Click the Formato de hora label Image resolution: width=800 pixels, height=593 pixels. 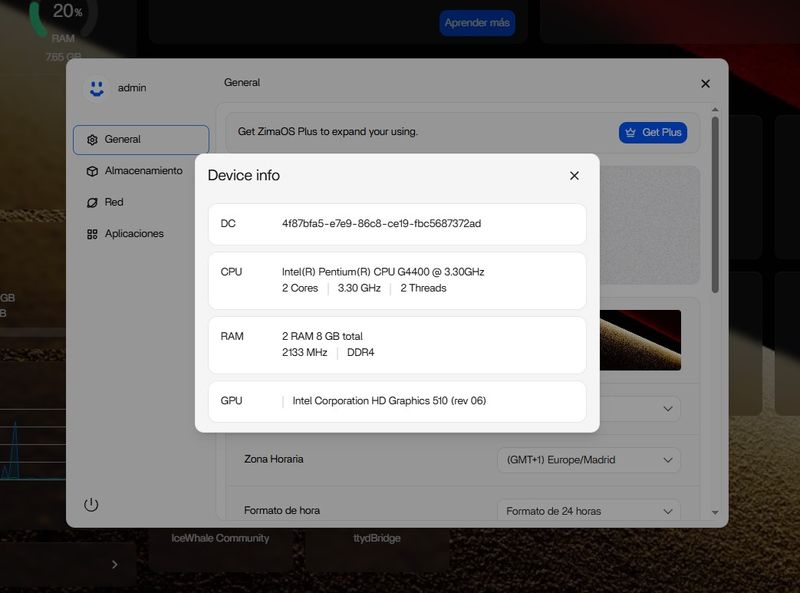(282, 510)
